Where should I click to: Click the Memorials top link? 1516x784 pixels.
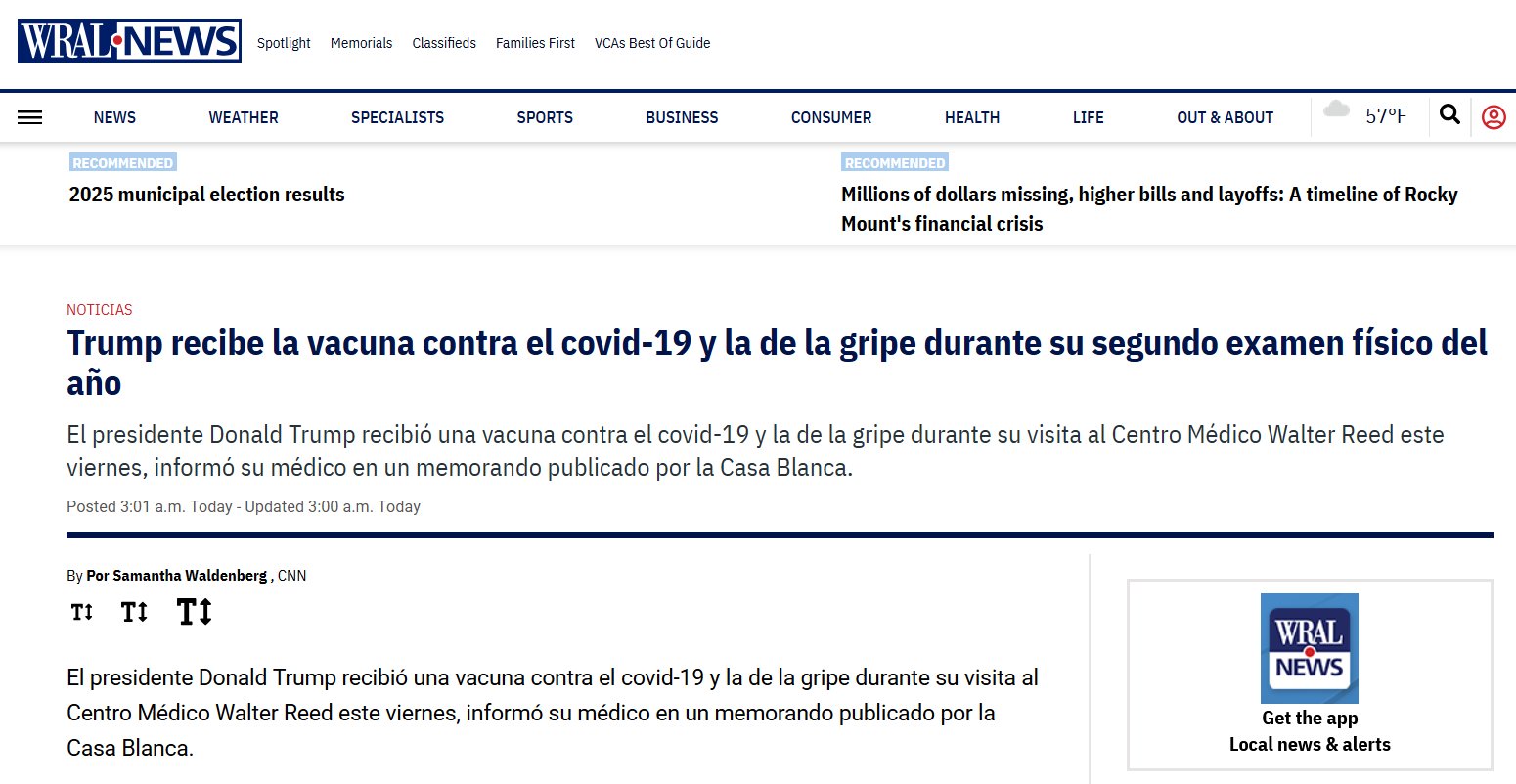click(361, 43)
